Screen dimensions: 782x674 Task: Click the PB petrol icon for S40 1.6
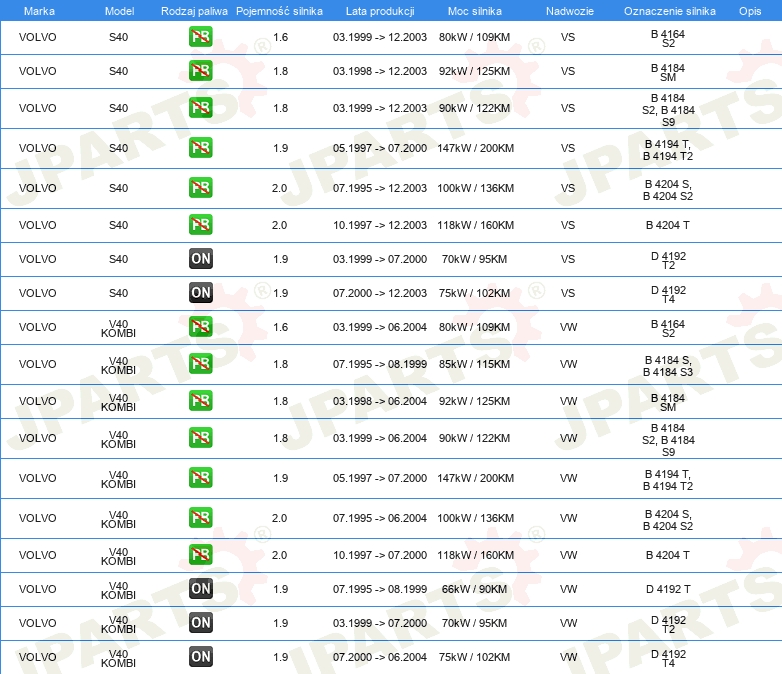coord(200,37)
